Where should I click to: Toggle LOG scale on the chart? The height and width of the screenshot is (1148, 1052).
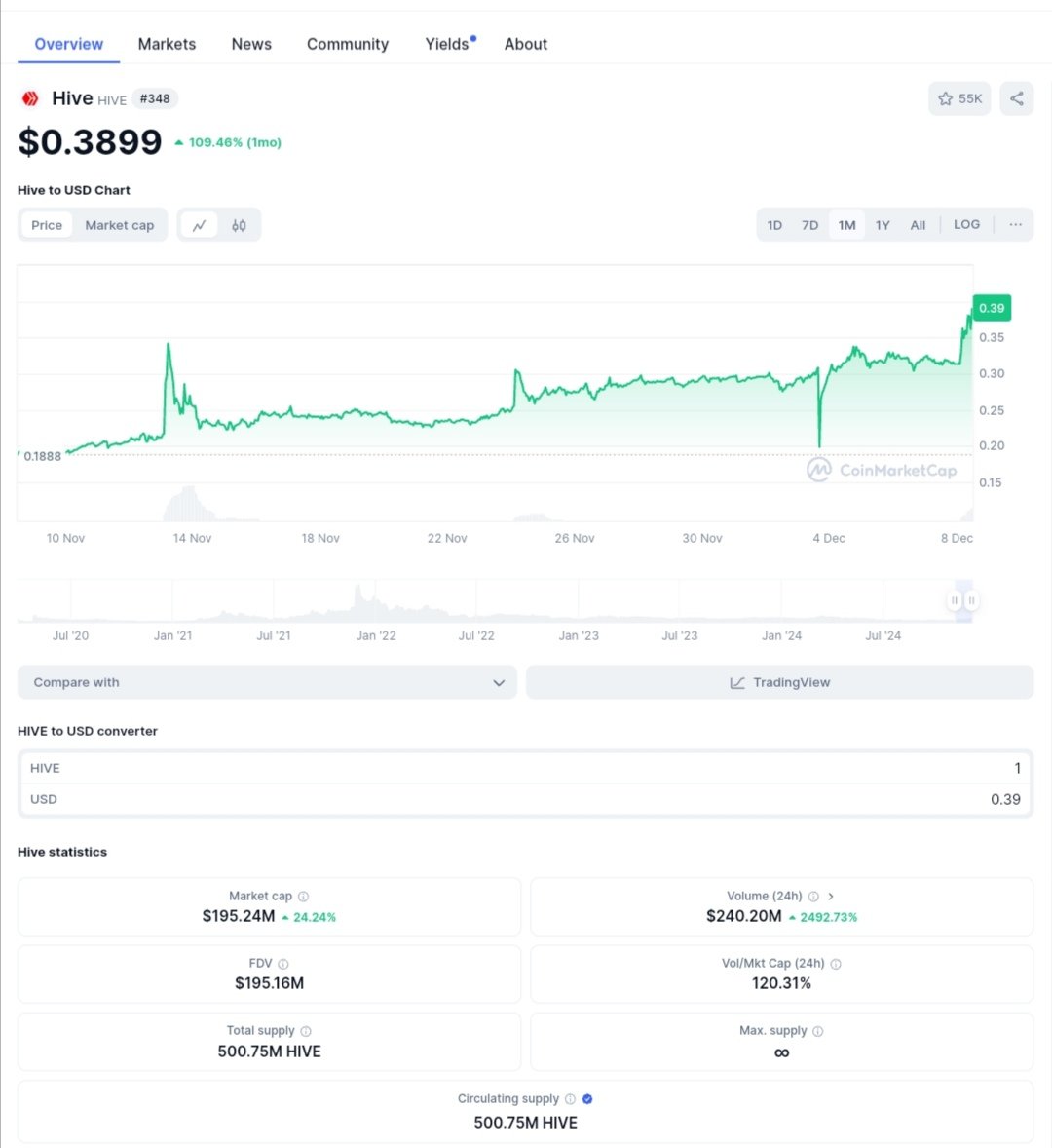[x=966, y=224]
